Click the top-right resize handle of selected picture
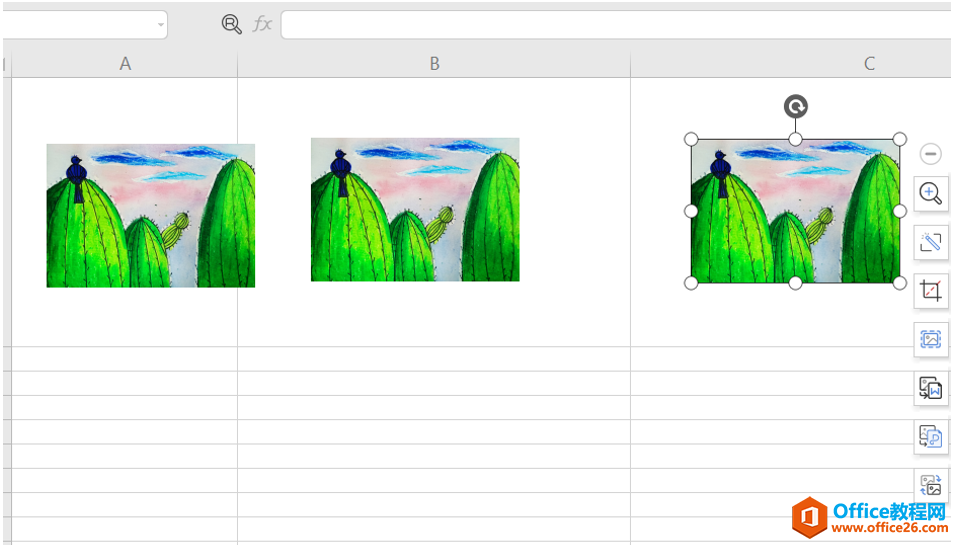The height and width of the screenshot is (545, 955). click(x=900, y=139)
